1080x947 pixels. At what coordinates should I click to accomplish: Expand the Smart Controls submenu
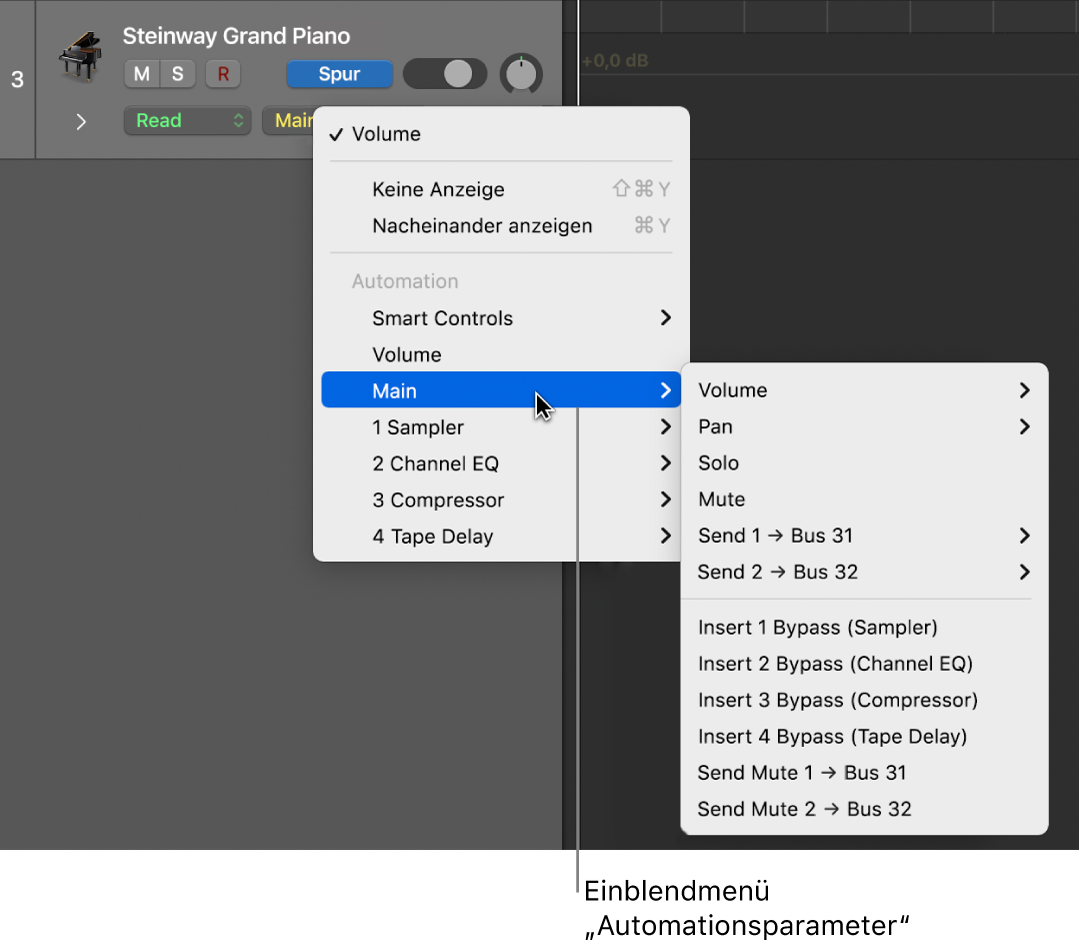pos(443,318)
